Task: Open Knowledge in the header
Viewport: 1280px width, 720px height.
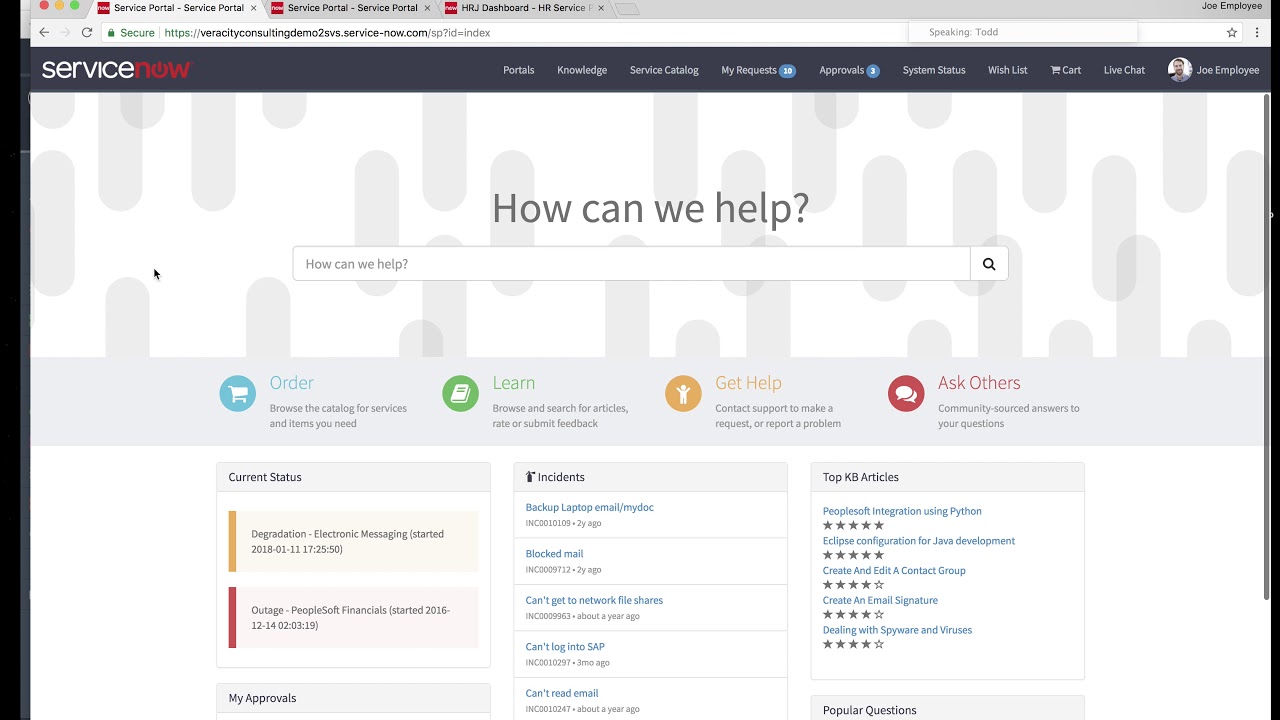Action: click(582, 70)
